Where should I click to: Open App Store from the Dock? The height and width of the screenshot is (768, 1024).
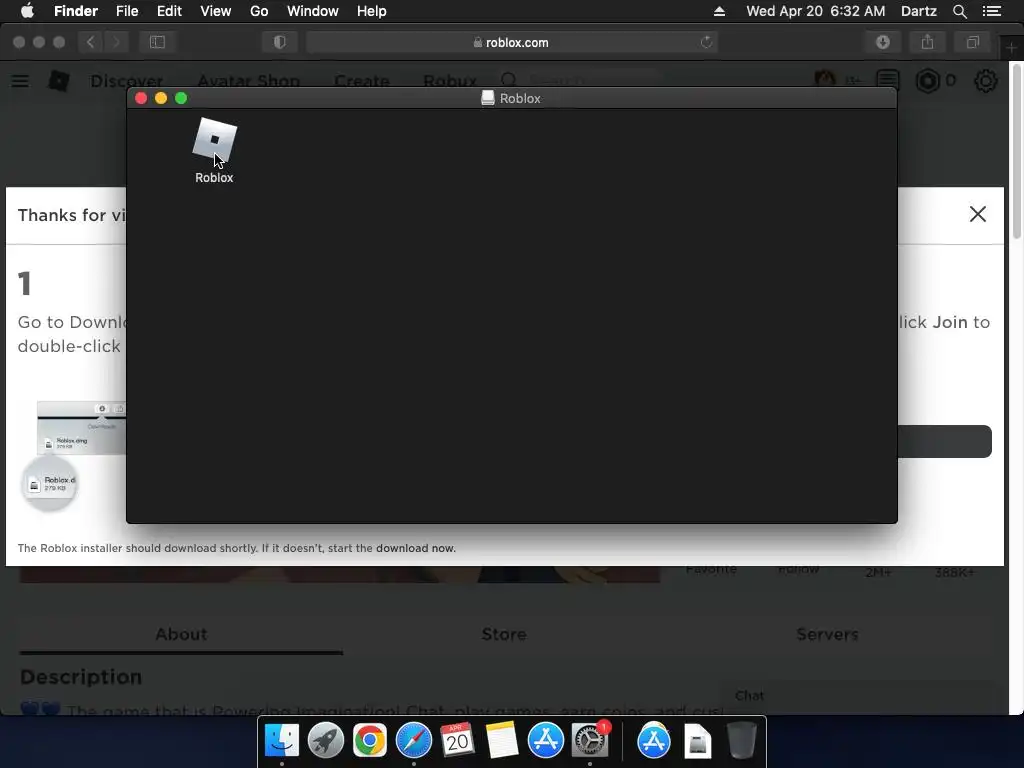(545, 741)
